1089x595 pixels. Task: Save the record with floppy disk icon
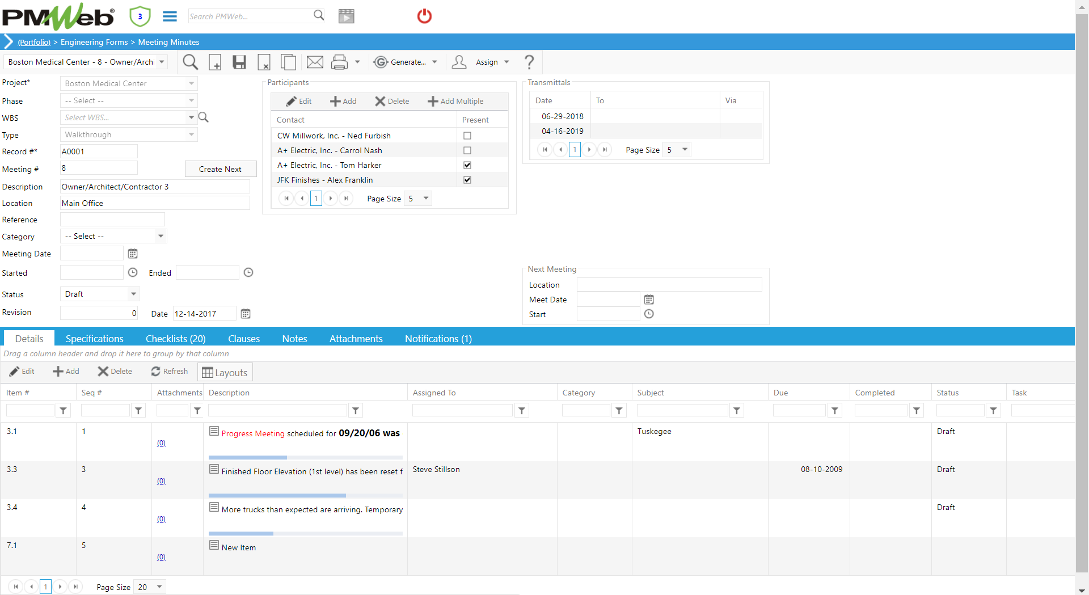point(240,62)
